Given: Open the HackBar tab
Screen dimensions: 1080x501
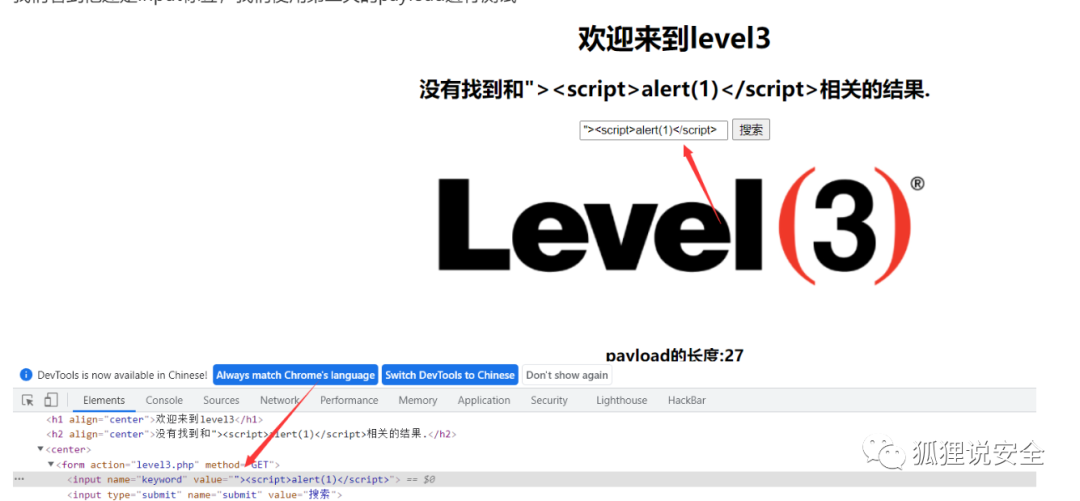Looking at the screenshot, I should pos(687,400).
